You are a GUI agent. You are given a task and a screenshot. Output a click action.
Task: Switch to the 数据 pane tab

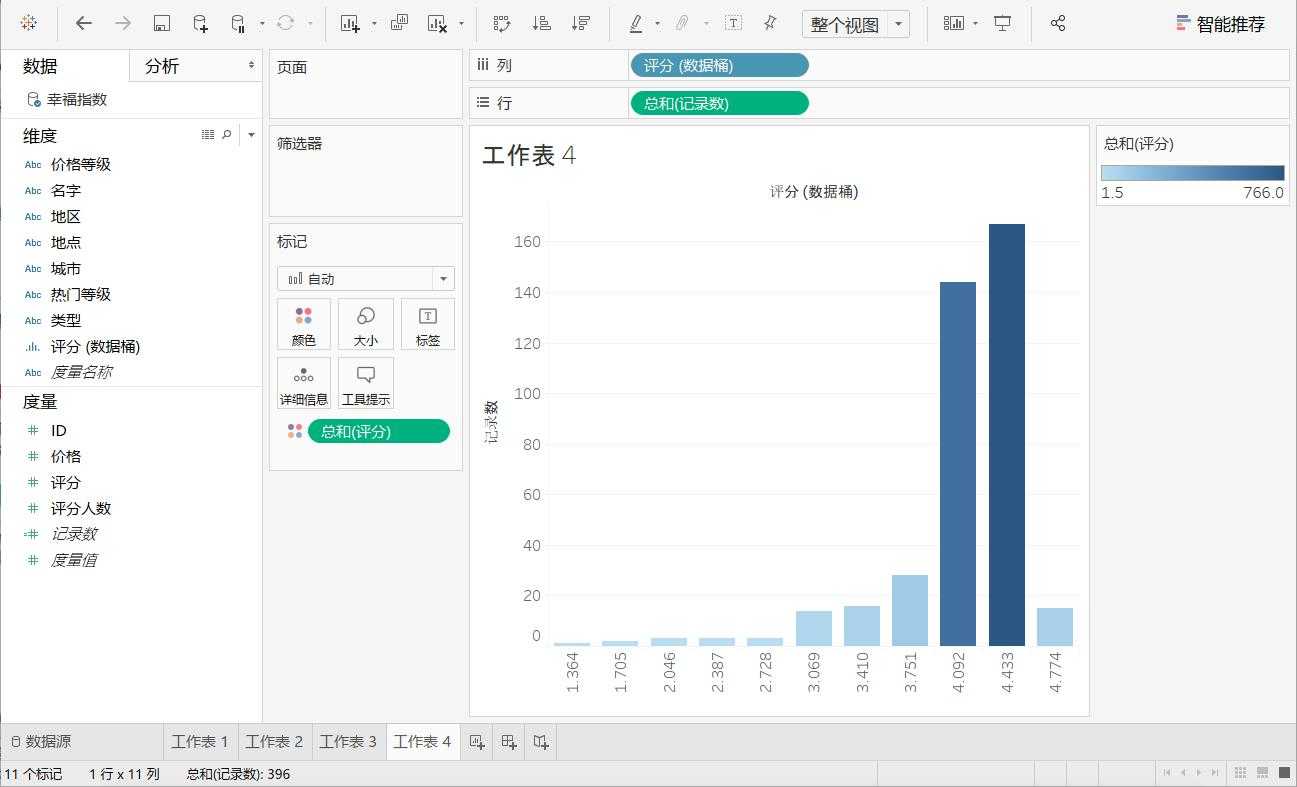[40, 66]
